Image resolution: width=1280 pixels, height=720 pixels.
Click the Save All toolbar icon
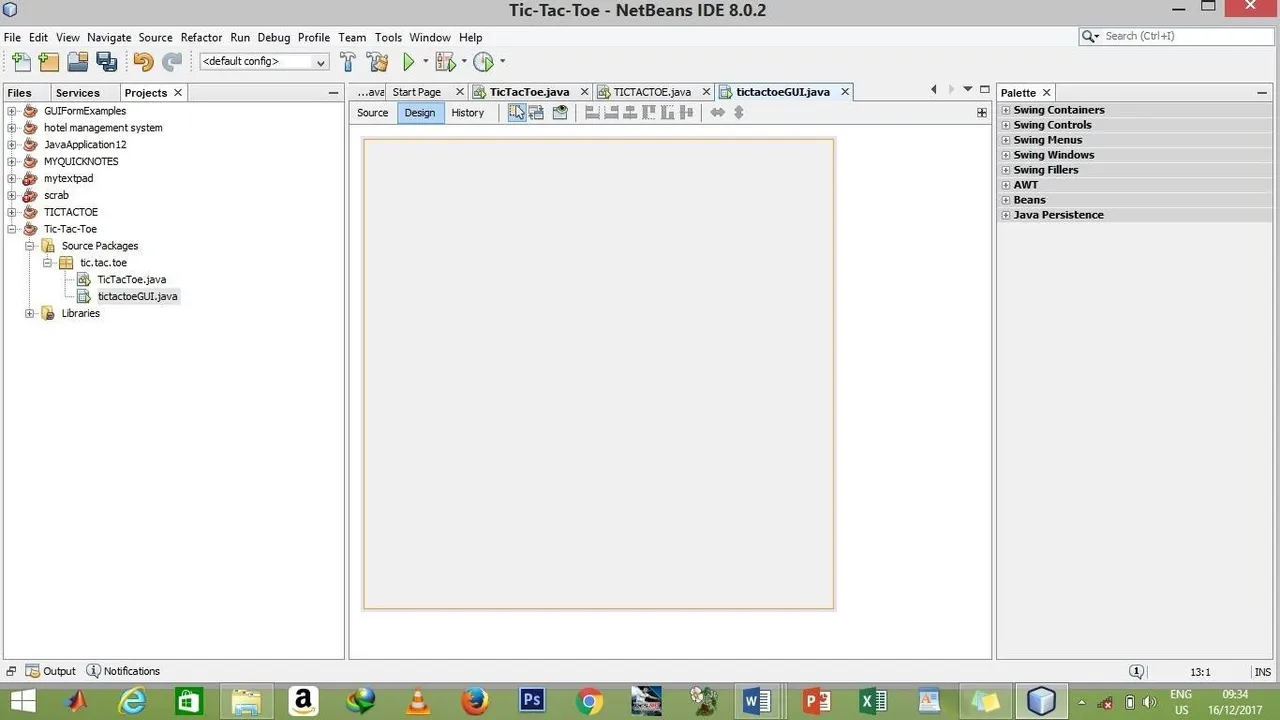(x=106, y=62)
